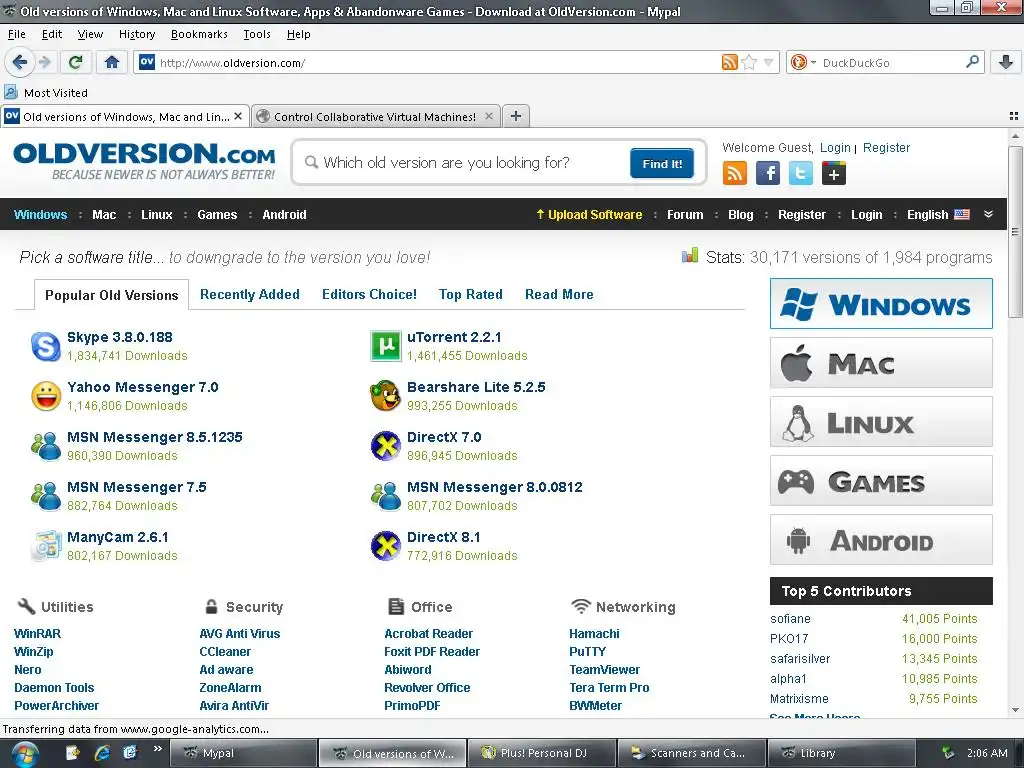Expand the quick launch overflow chevron
The width and height of the screenshot is (1024, 768).
[x=157, y=748]
